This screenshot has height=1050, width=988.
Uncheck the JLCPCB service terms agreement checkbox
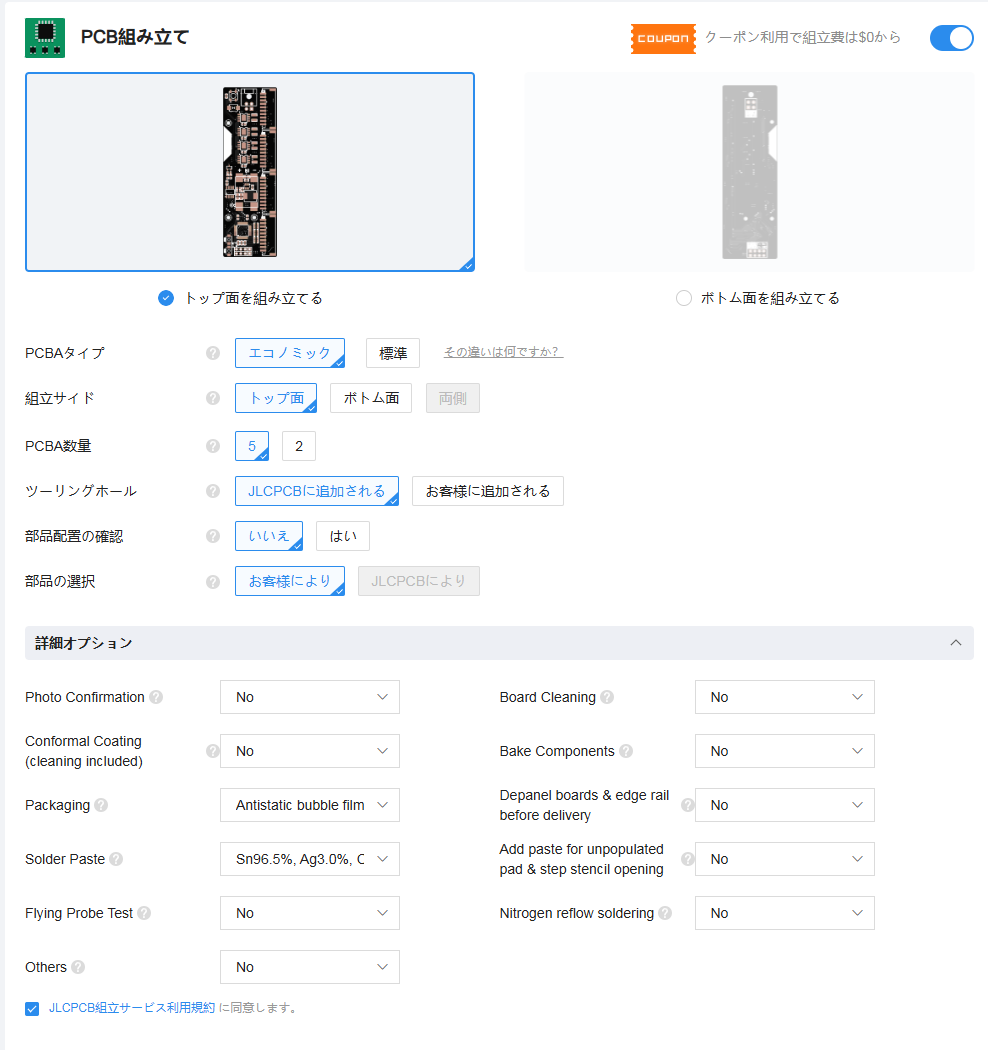tap(32, 1008)
